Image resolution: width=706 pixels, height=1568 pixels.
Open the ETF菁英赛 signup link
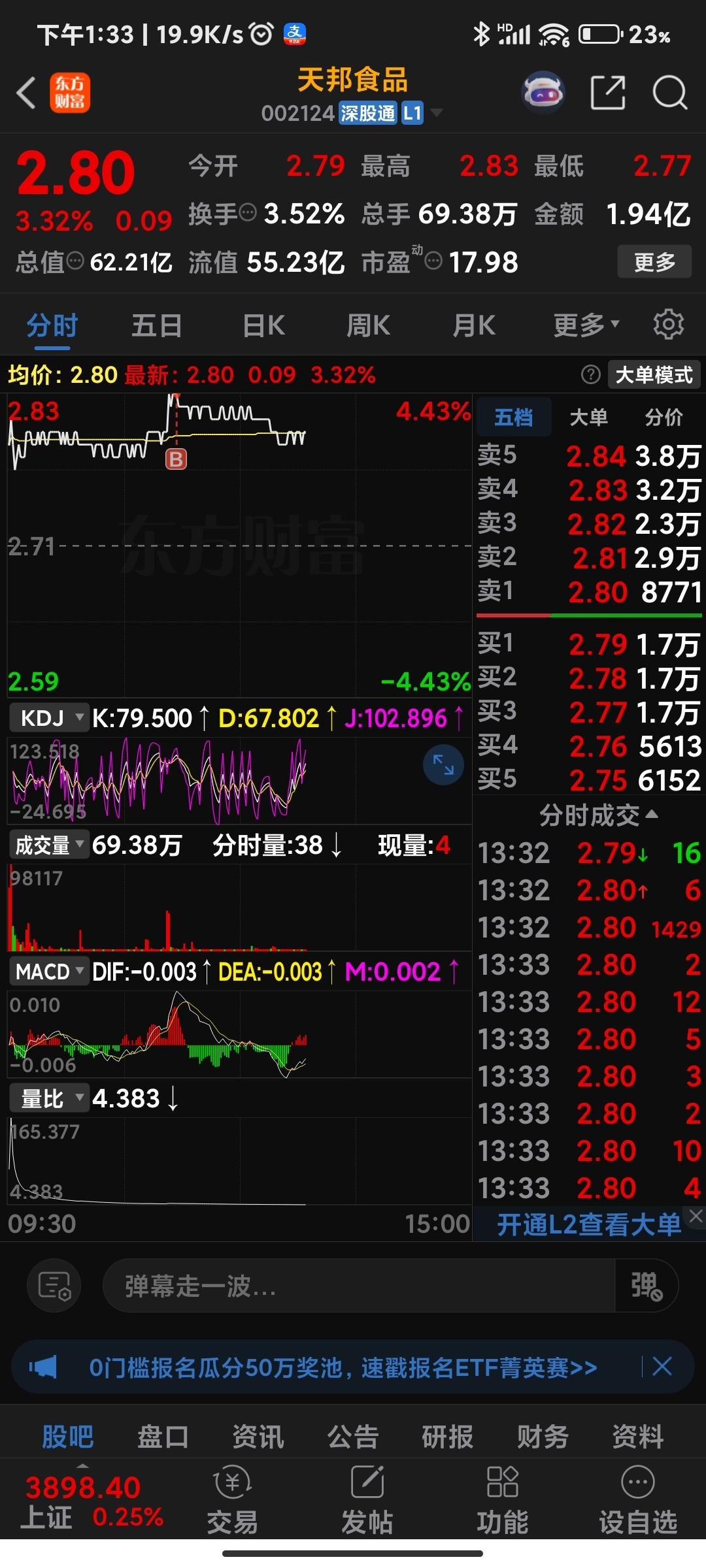pos(343,1367)
